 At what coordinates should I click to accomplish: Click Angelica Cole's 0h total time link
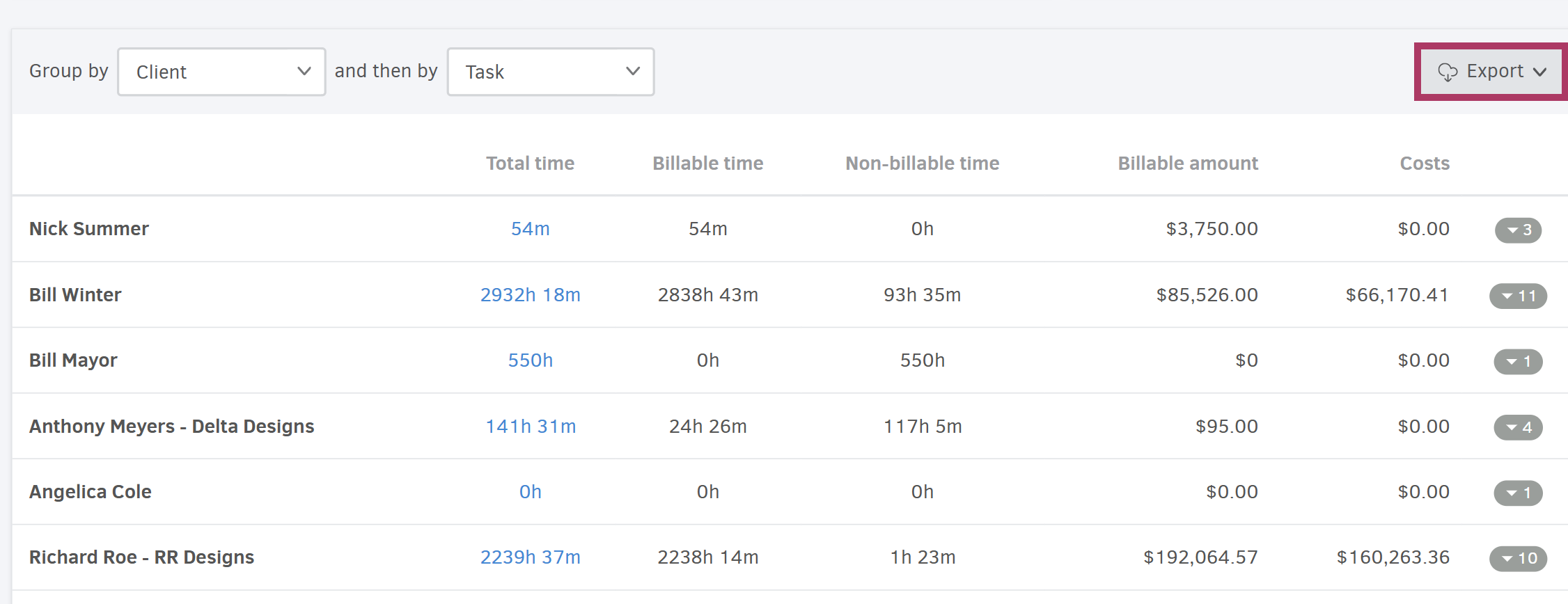[530, 492]
